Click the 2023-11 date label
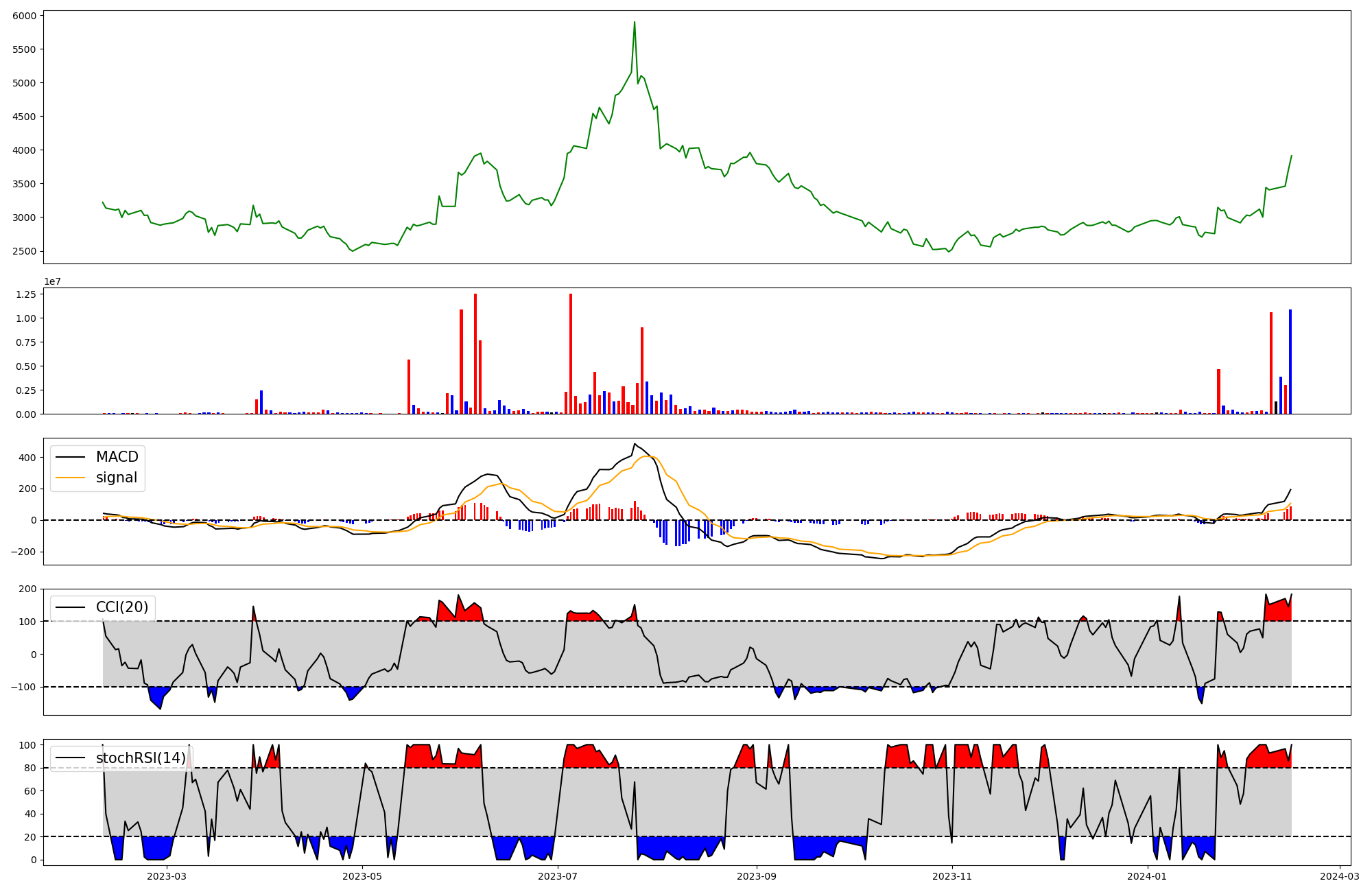The height and width of the screenshot is (892, 1372). tap(952, 876)
